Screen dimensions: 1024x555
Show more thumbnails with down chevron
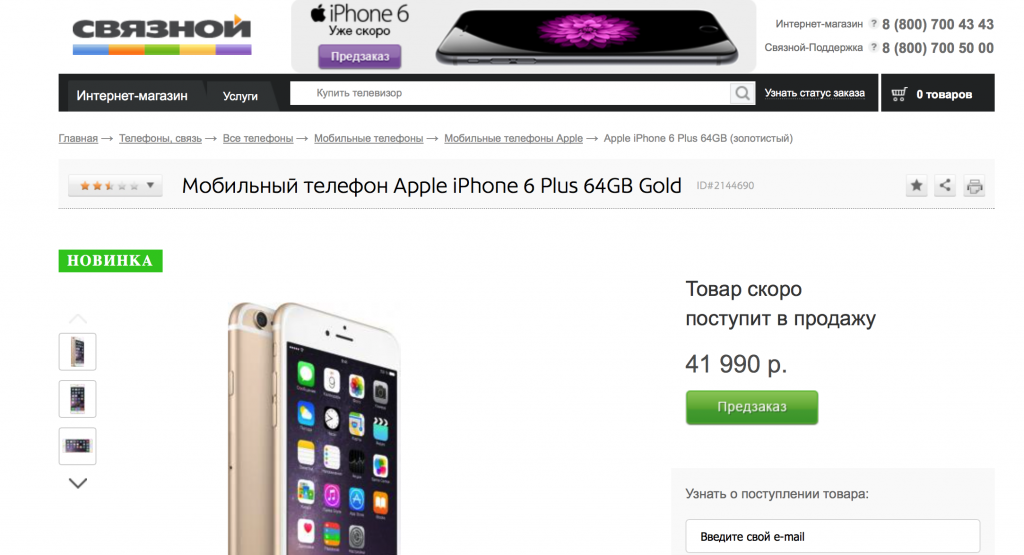[x=78, y=483]
